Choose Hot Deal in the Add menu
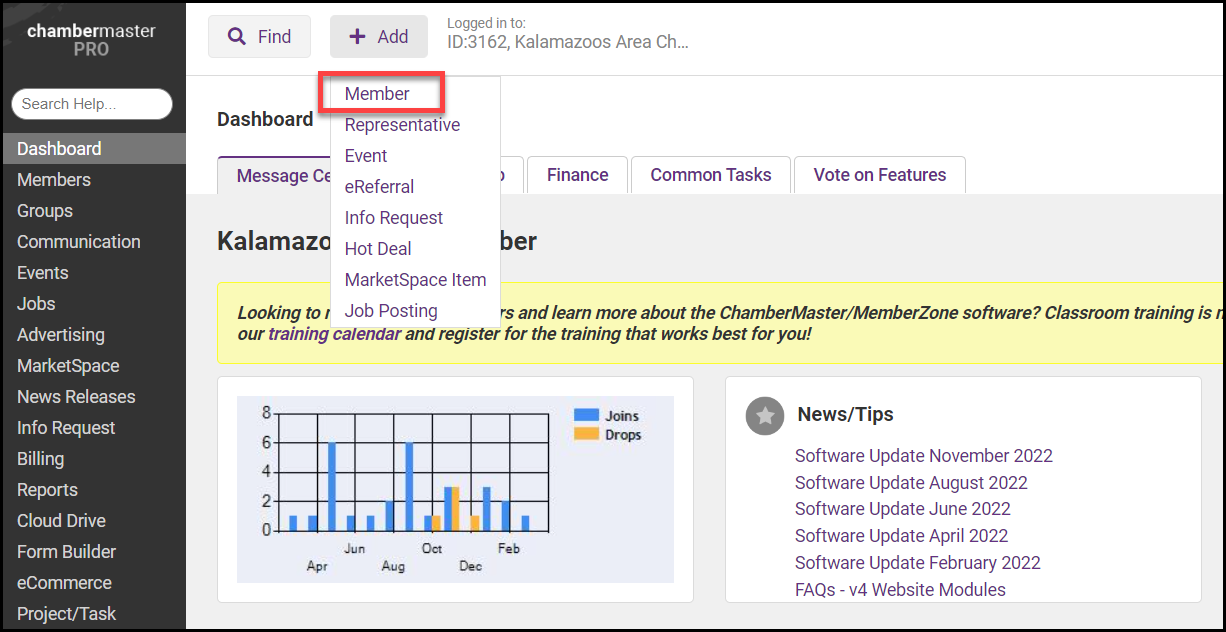The height and width of the screenshot is (632, 1226). pyautogui.click(x=378, y=249)
